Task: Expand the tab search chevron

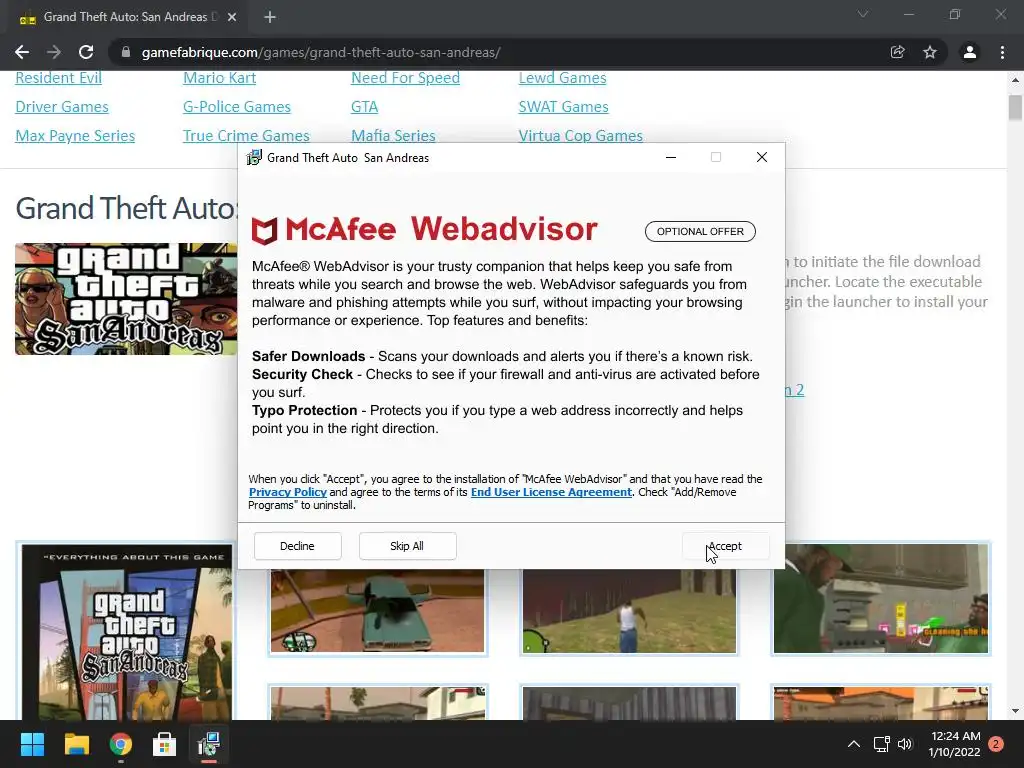Action: [863, 14]
